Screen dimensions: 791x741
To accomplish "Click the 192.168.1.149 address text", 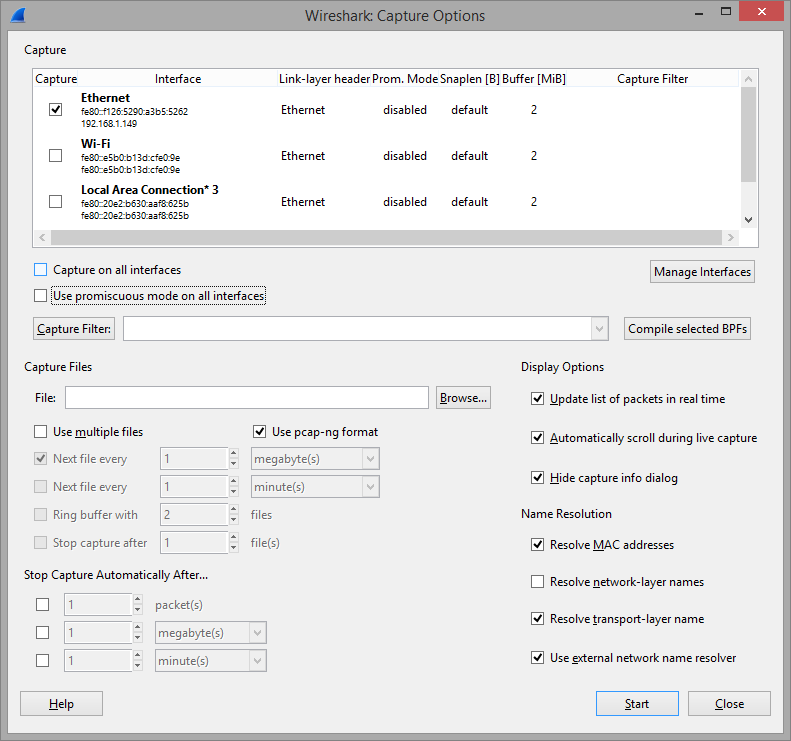I will pos(109,124).
